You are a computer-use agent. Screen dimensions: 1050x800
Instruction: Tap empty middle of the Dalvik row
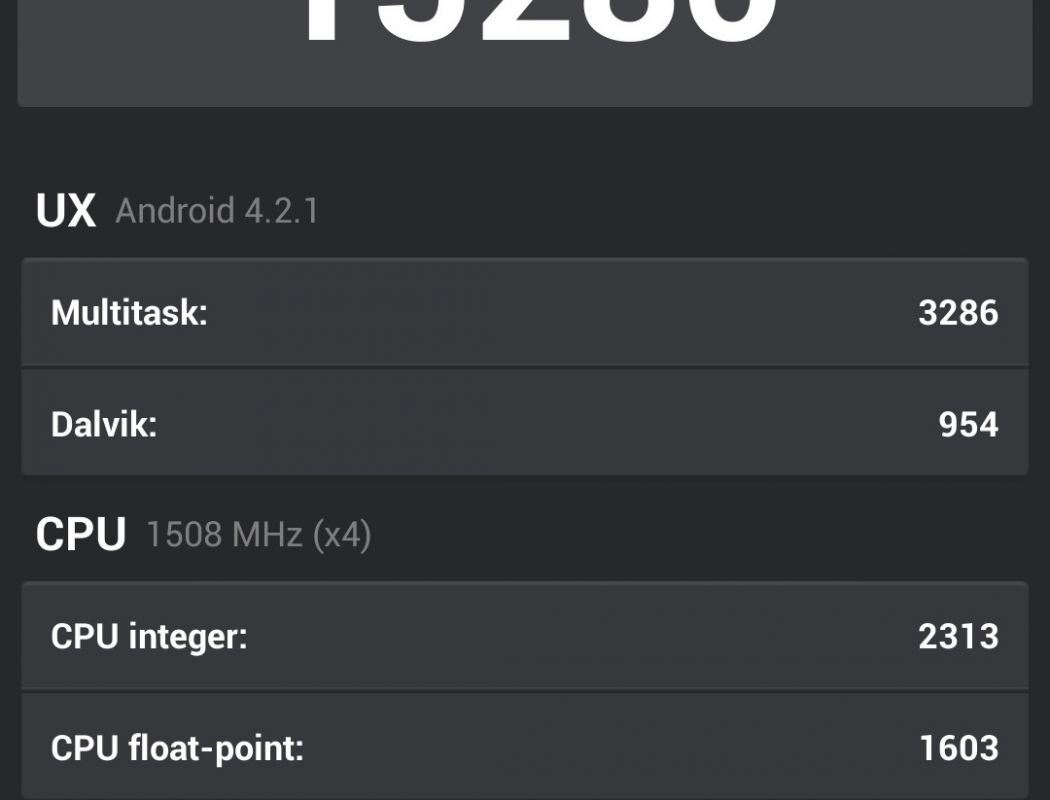point(540,425)
